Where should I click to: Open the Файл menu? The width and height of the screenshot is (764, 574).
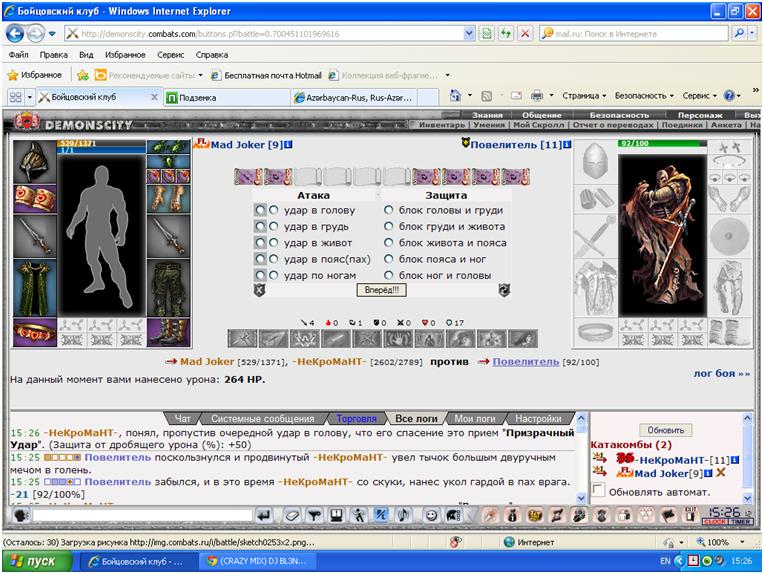pyautogui.click(x=19, y=55)
